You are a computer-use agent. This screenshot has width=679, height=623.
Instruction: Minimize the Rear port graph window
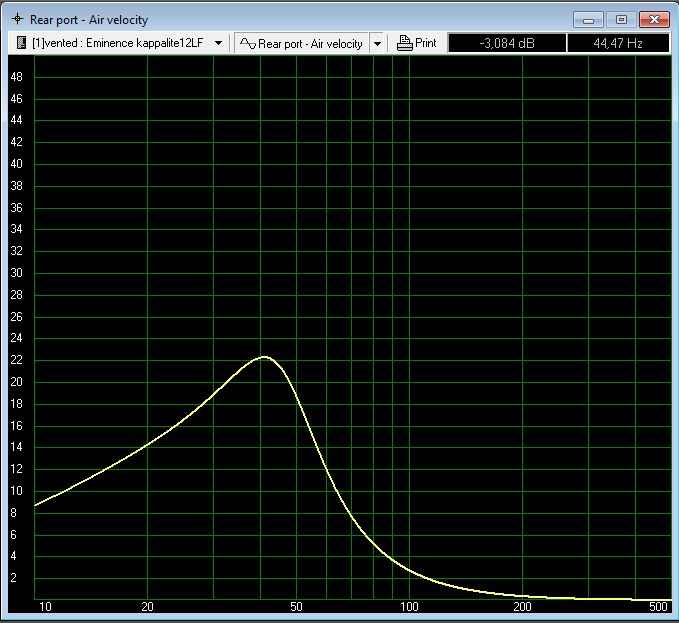(x=590, y=19)
